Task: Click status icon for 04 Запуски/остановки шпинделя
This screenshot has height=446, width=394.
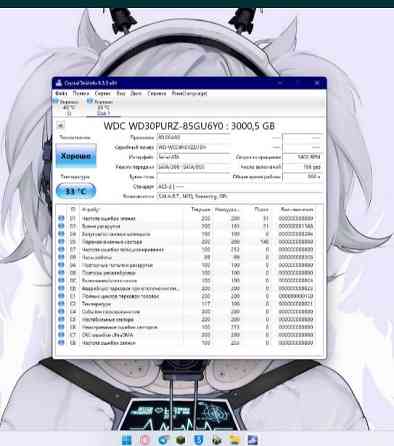Action: [x=61, y=234]
